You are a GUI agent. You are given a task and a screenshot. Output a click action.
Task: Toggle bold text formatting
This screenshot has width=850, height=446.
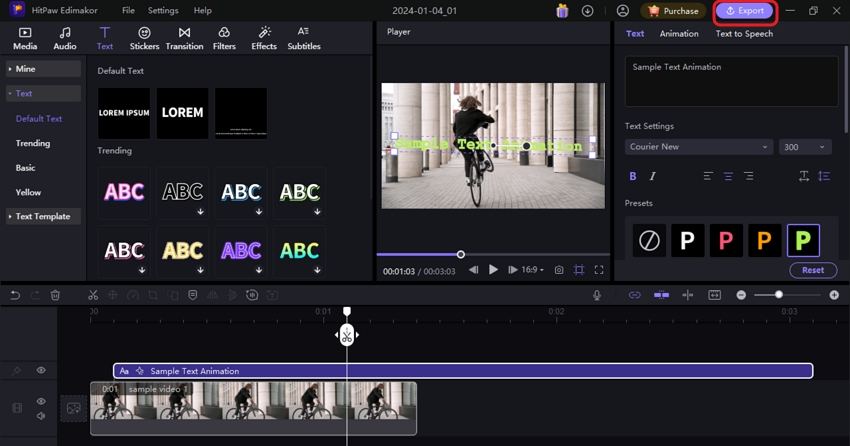coord(632,176)
